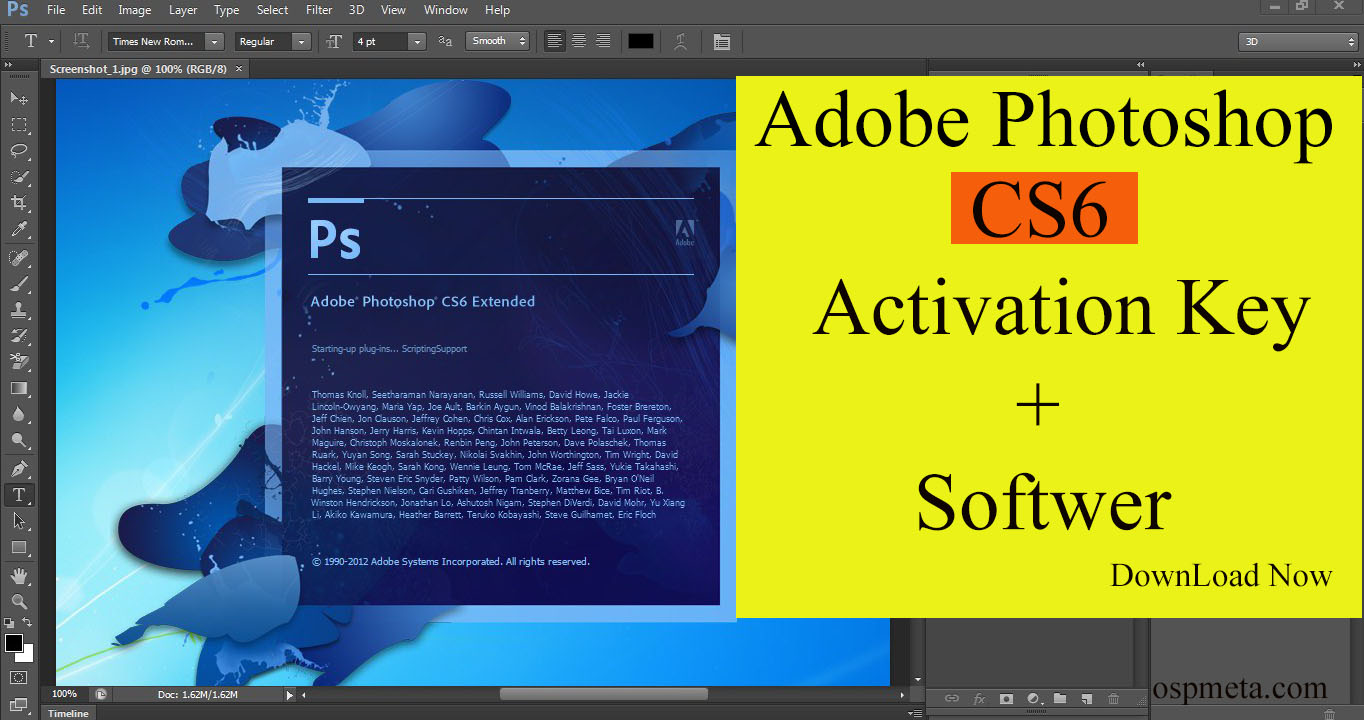Select the Blur tool
1364x720 pixels.
18,414
